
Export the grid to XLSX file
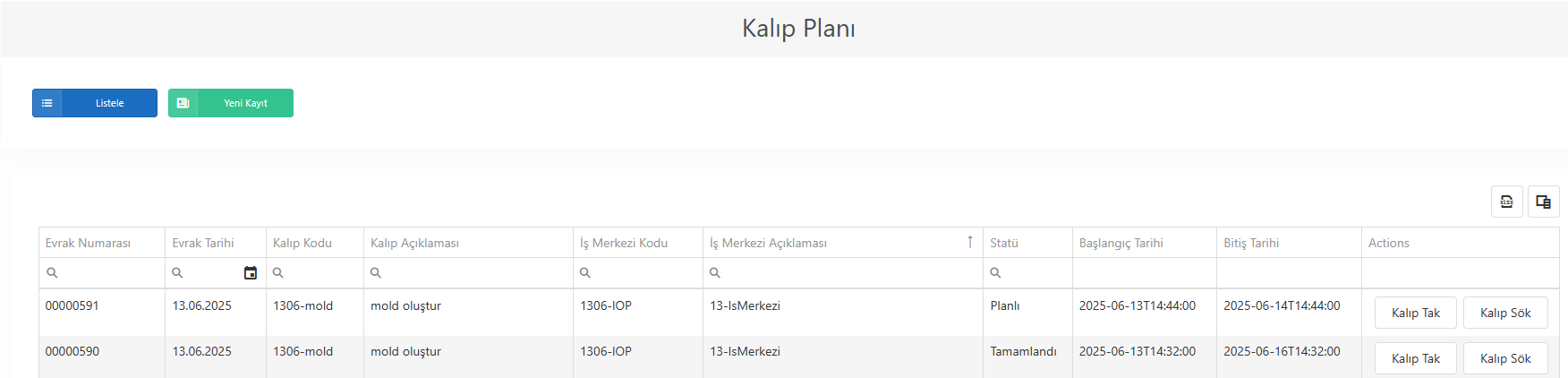point(1507,202)
